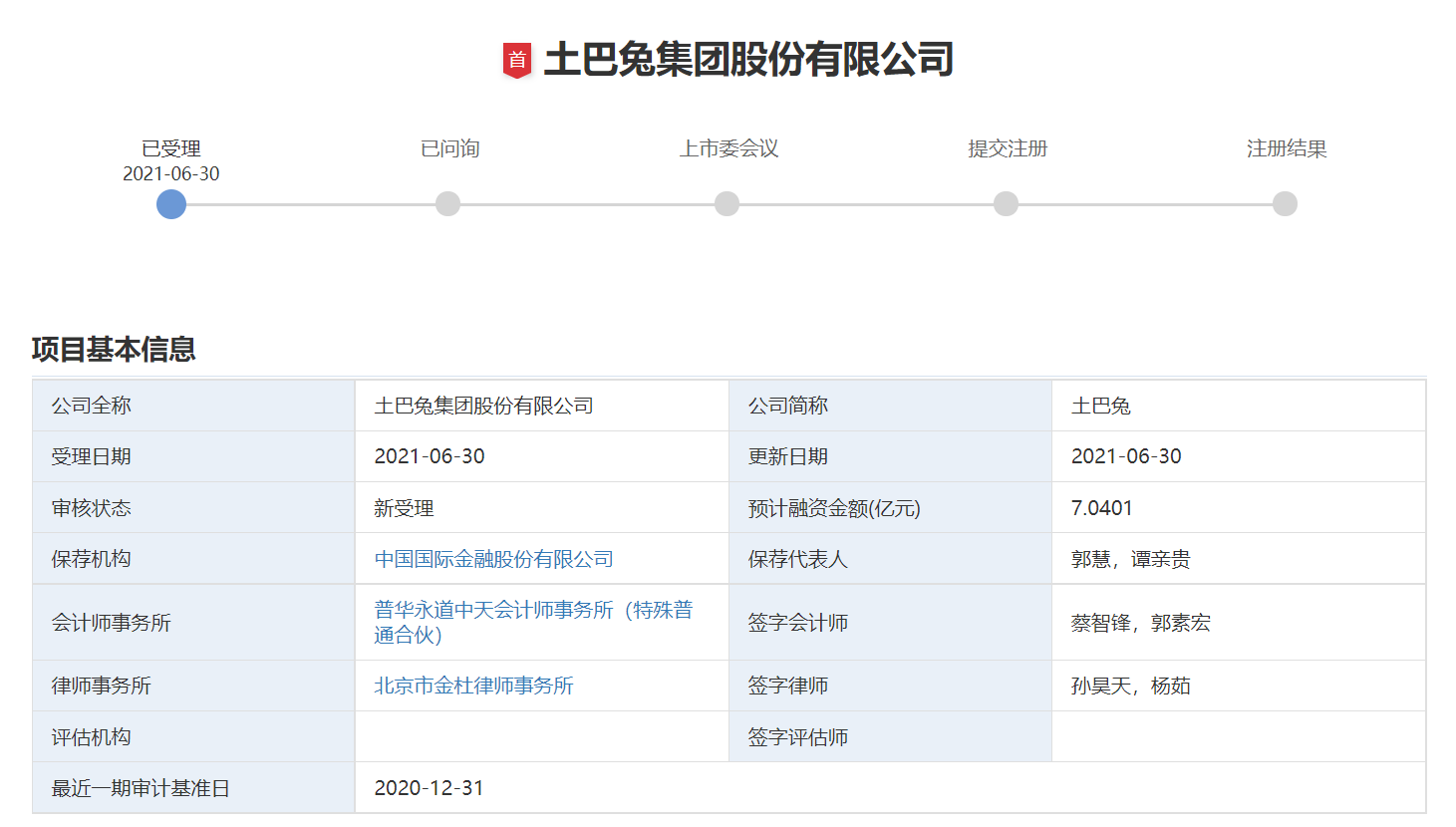Click the 提交注册 progress circle

1007,204
